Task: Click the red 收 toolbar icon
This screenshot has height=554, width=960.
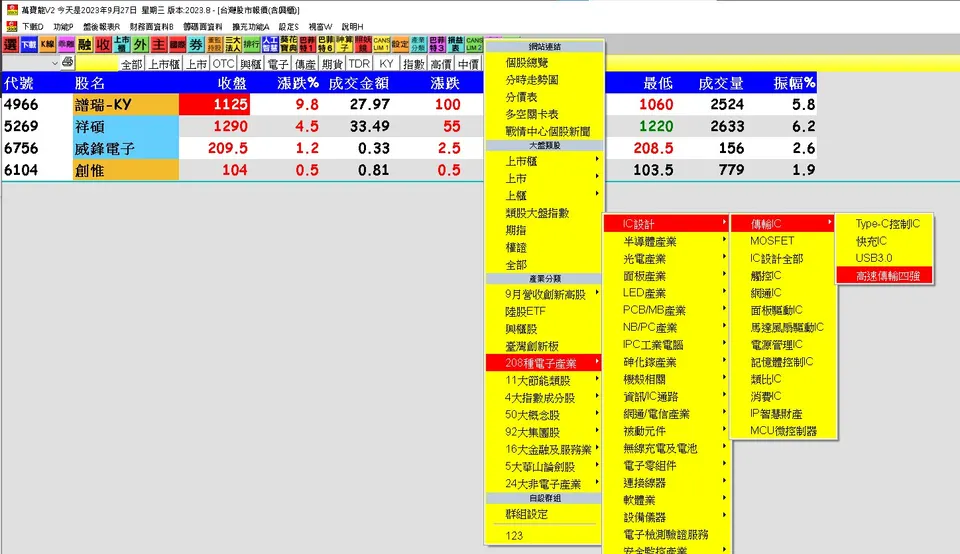Action: (103, 45)
